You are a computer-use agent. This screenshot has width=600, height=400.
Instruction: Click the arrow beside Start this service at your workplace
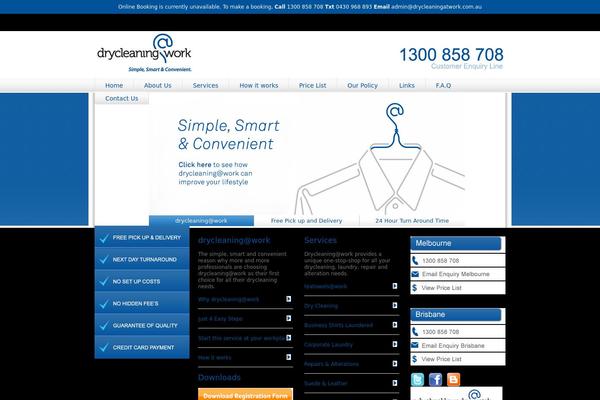point(289,338)
